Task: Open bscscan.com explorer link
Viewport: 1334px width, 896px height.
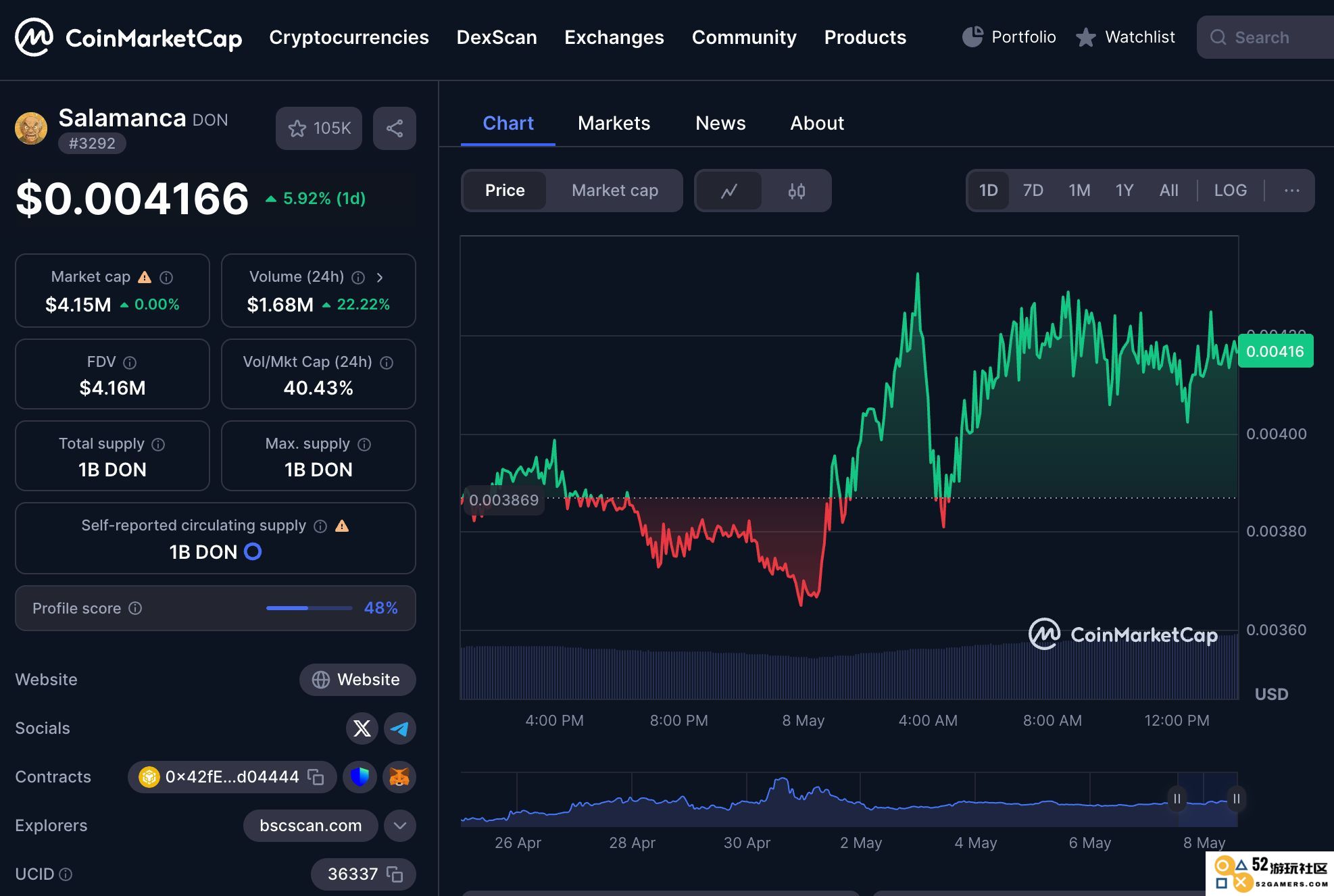Action: point(311,826)
